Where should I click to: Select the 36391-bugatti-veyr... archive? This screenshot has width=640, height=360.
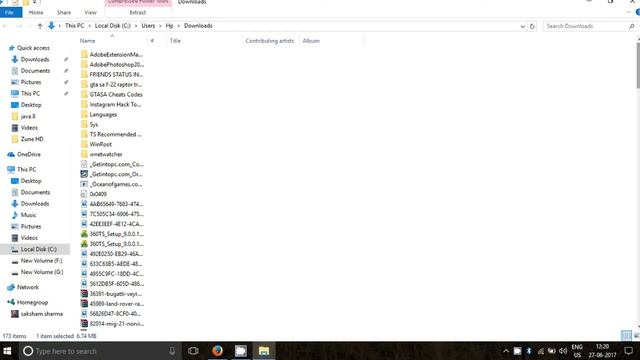click(x=116, y=294)
